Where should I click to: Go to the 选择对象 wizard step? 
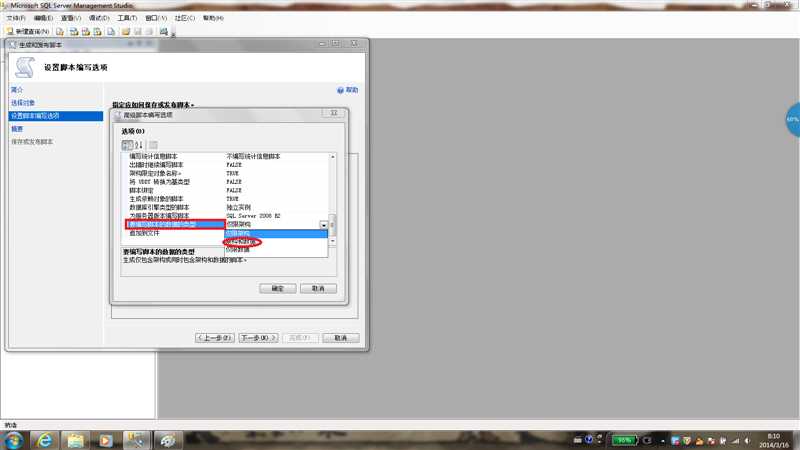tap(23, 103)
